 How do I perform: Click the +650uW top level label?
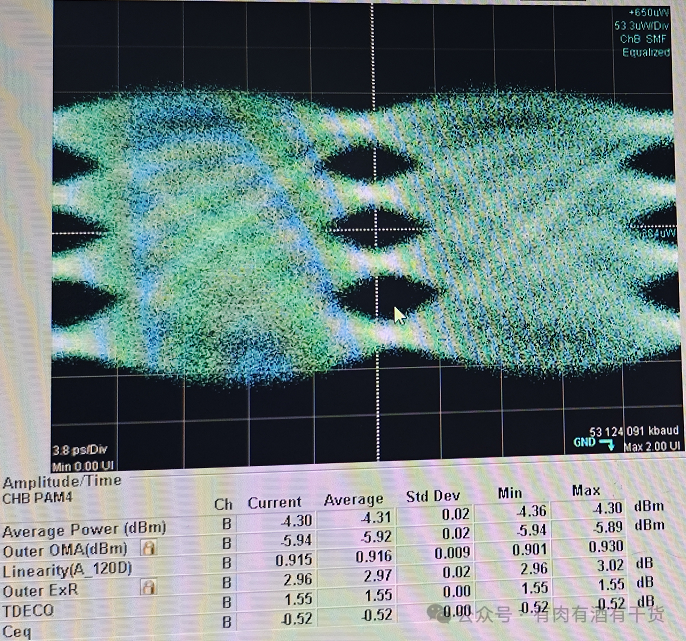point(649,13)
